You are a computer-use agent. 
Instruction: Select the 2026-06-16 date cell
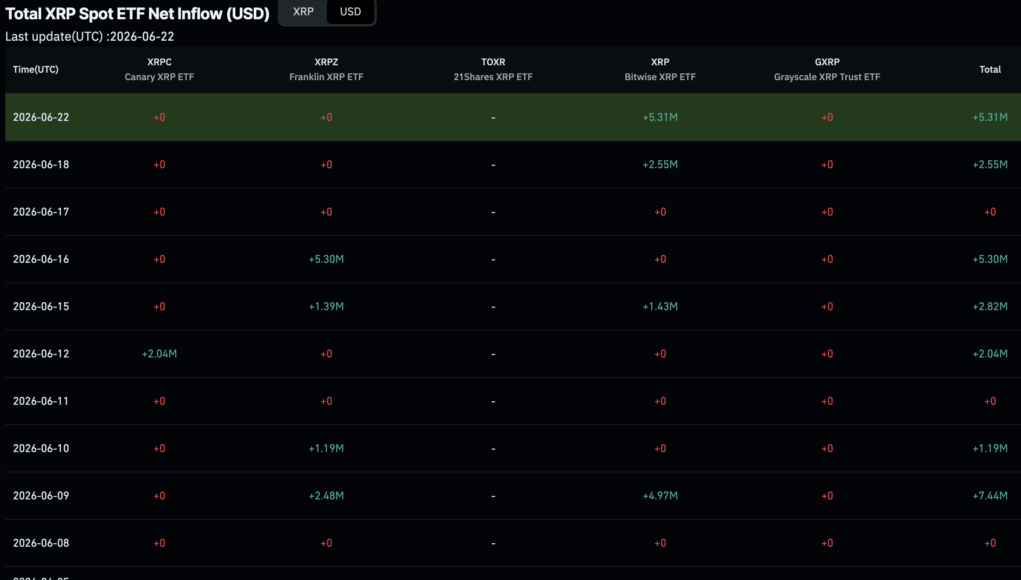[x=41, y=259]
